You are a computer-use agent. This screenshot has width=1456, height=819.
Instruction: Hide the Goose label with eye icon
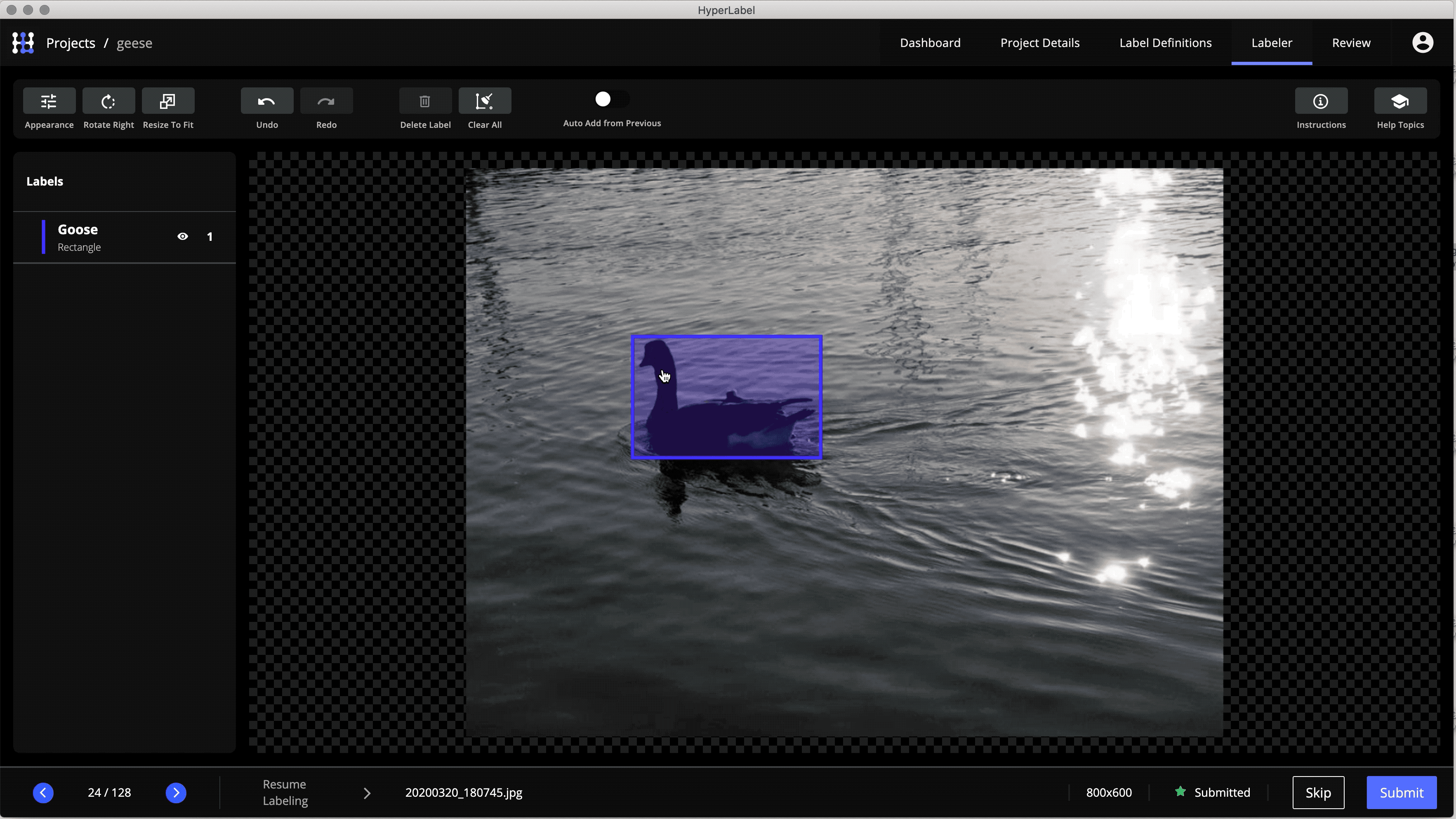(x=183, y=236)
